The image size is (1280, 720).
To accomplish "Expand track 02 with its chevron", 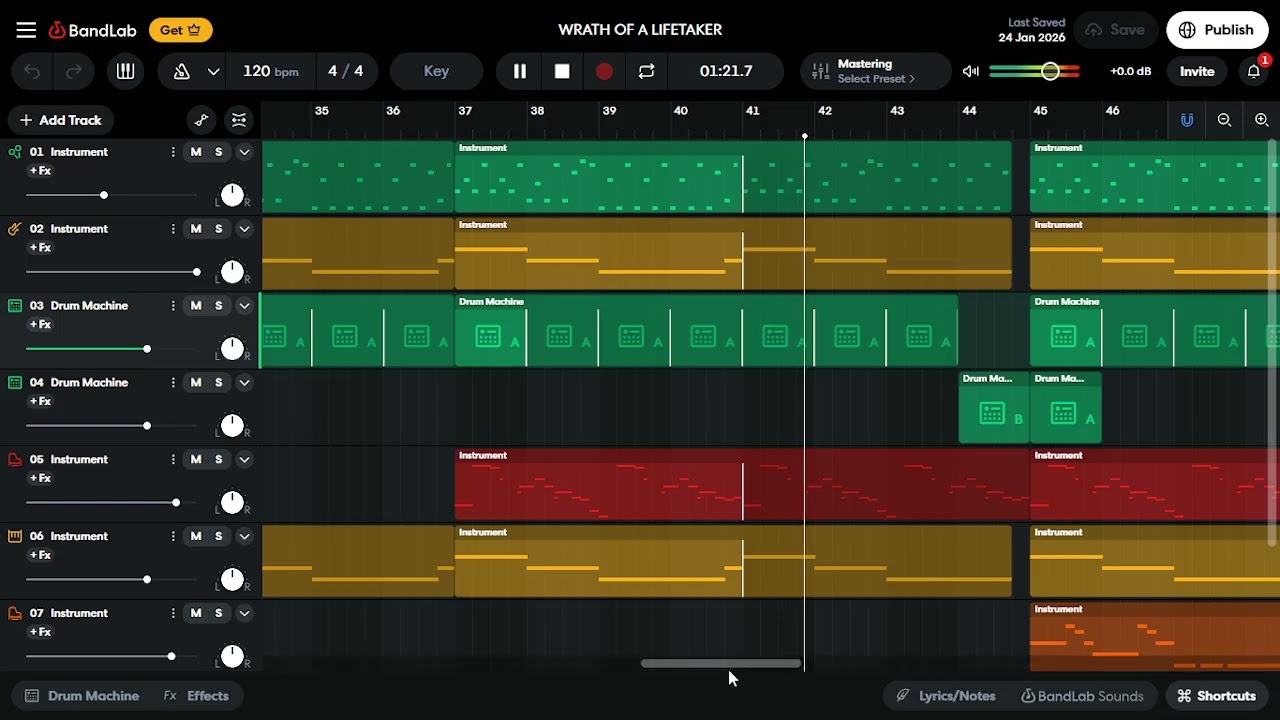I will [x=244, y=229].
